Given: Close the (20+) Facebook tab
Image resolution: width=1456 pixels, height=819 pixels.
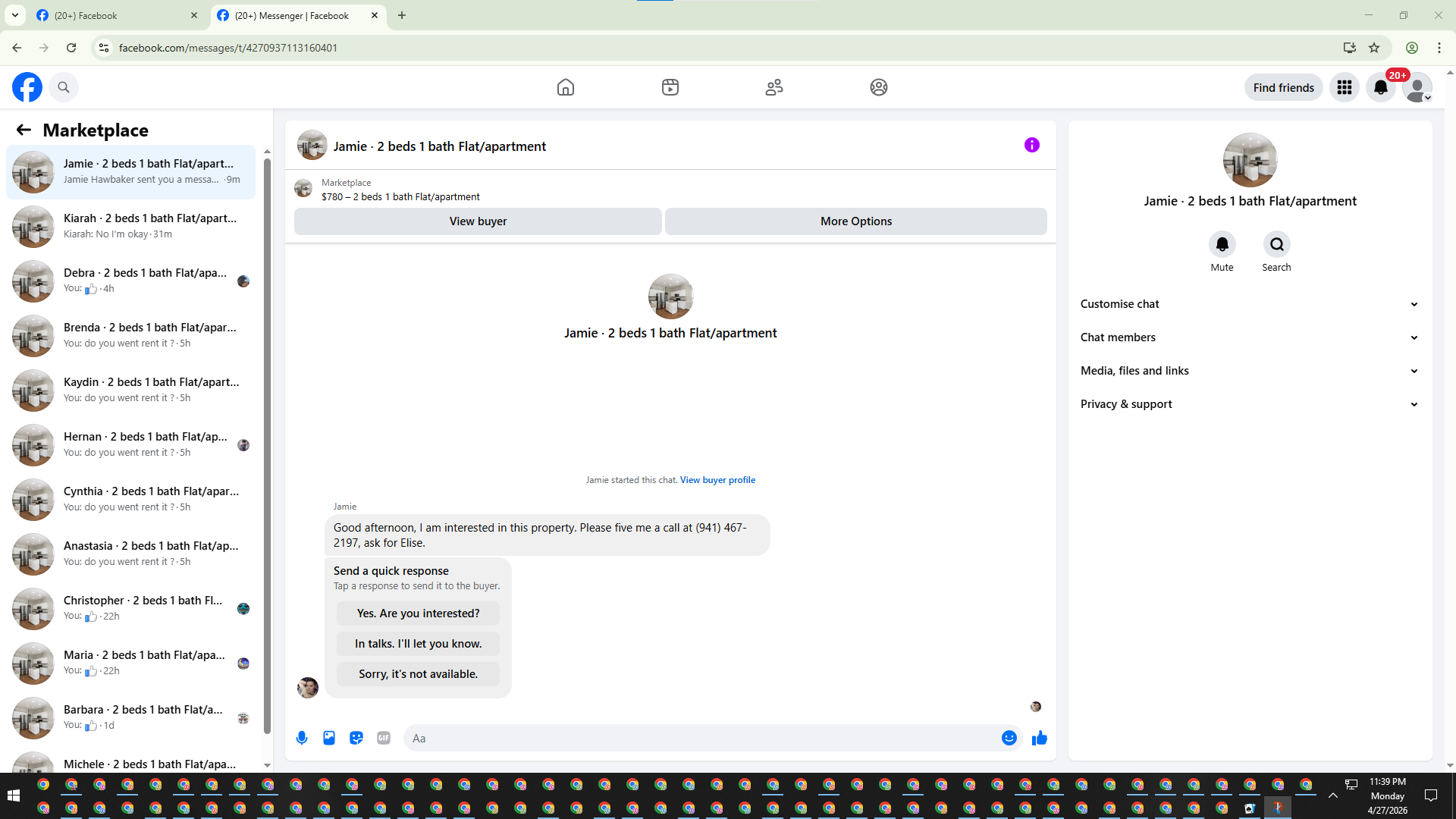Looking at the screenshot, I should 194,15.
